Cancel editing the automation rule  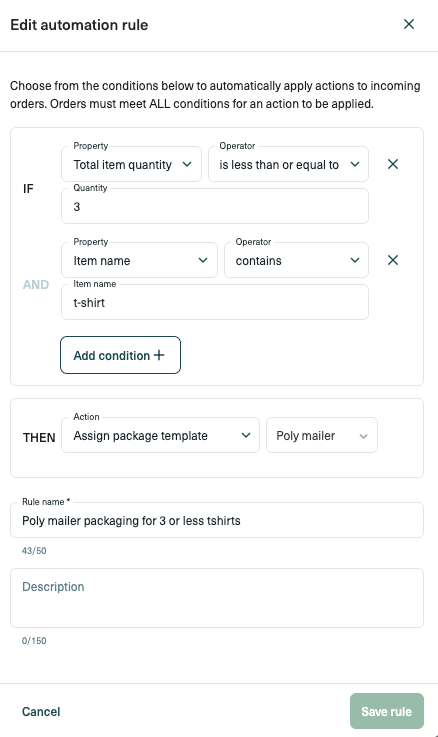[x=41, y=712]
